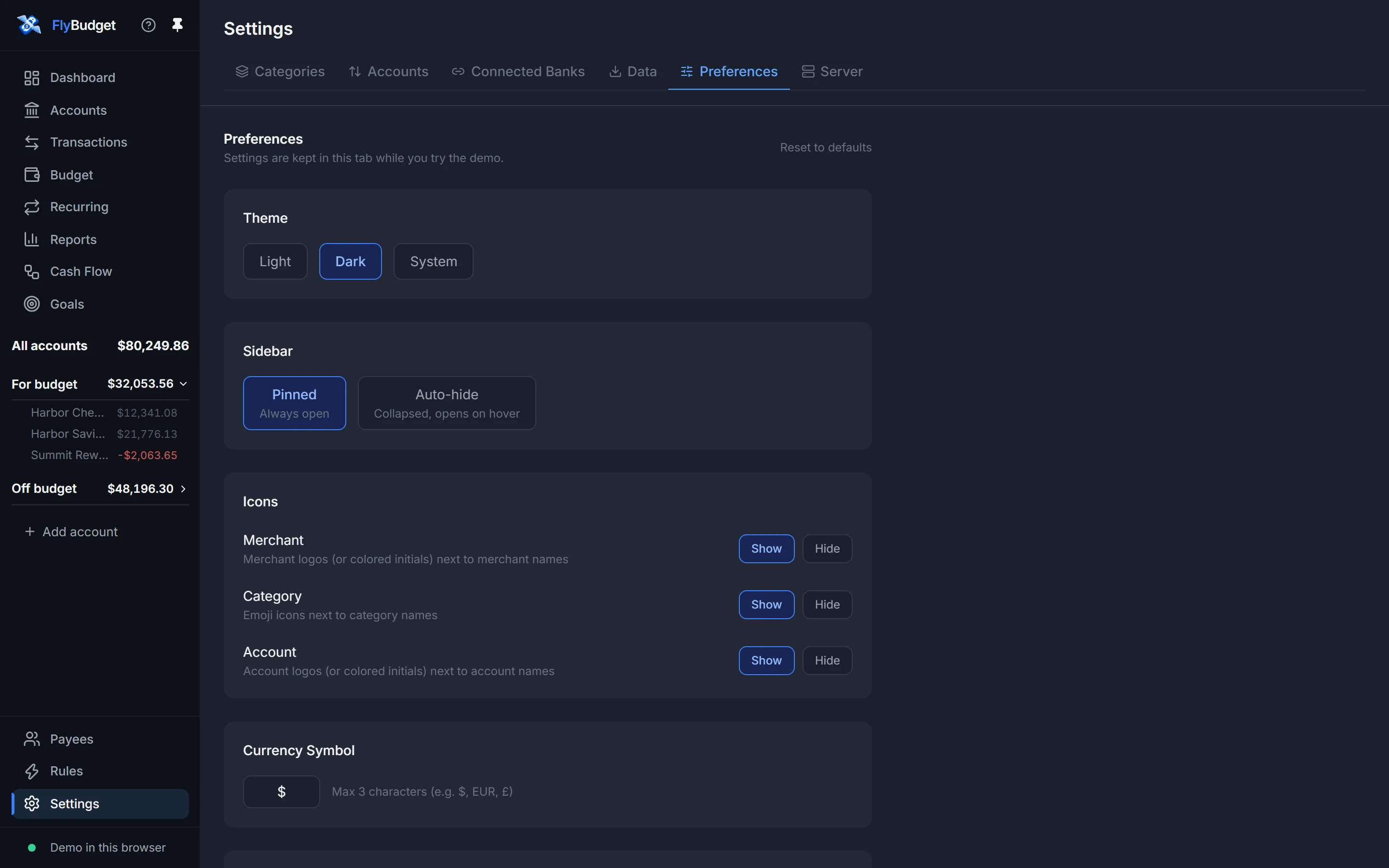Click Demo in this browser status

click(100, 847)
